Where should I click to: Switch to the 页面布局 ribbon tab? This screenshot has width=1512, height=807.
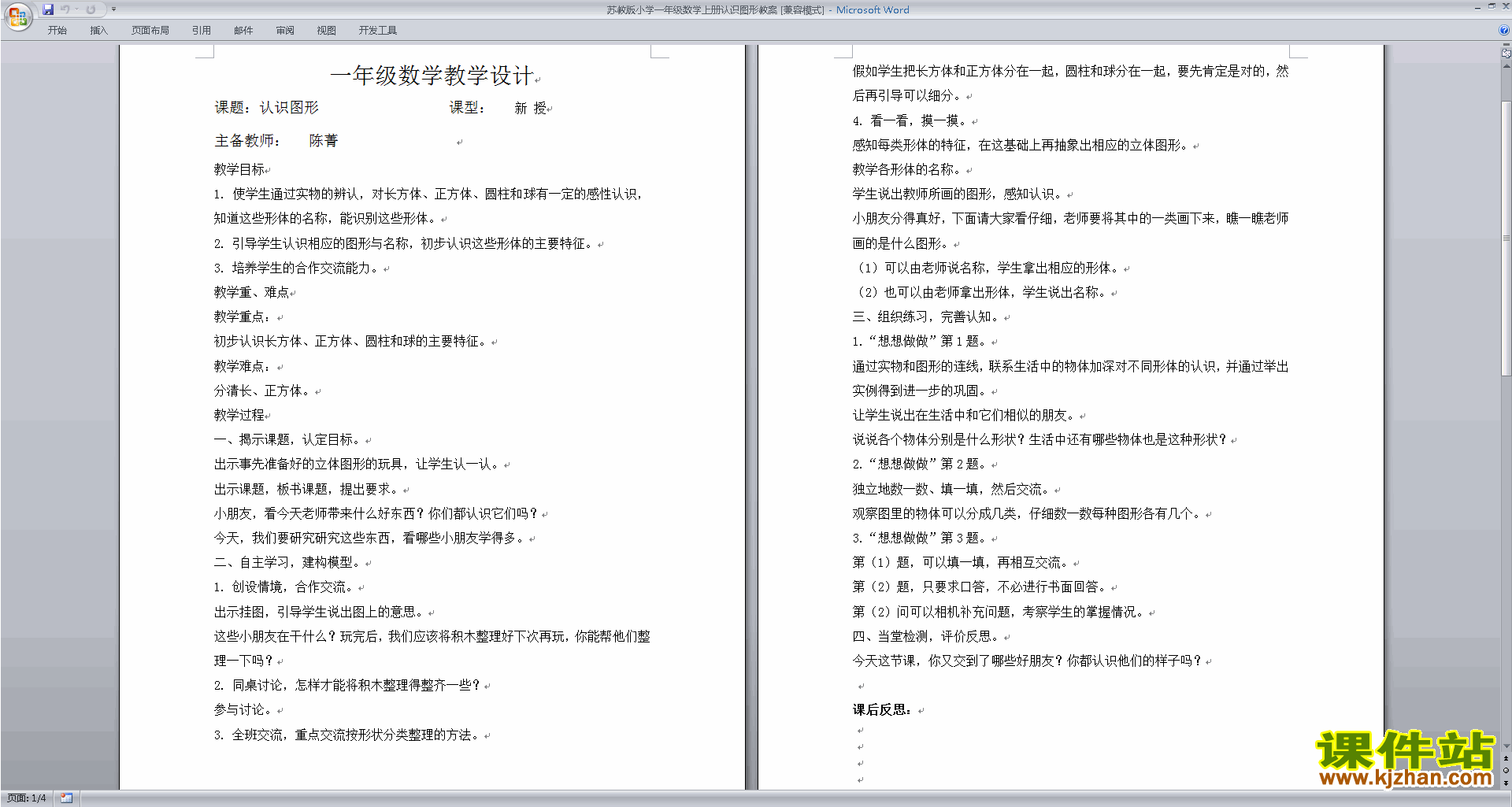click(x=150, y=31)
